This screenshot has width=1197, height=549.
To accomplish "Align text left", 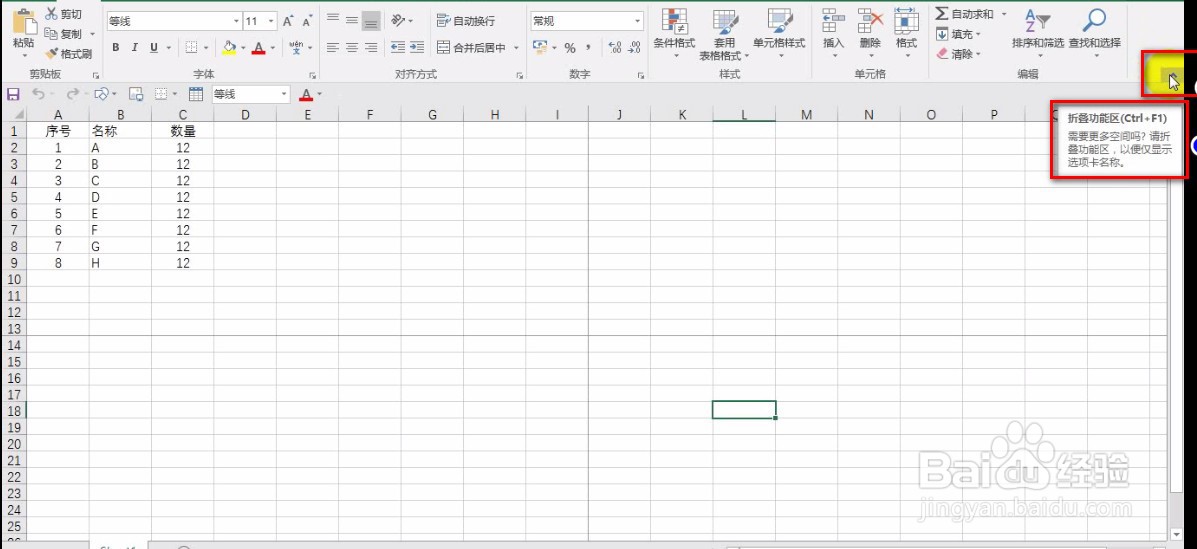I will click(x=332, y=47).
